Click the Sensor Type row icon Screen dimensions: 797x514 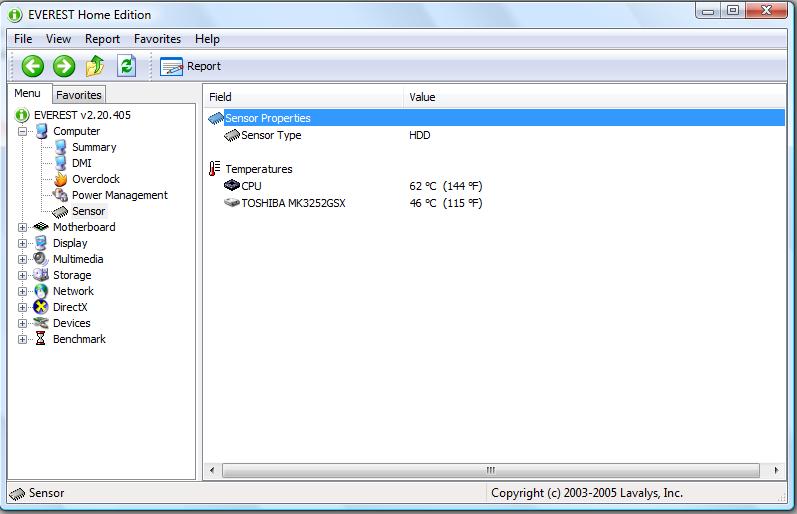click(x=232, y=135)
